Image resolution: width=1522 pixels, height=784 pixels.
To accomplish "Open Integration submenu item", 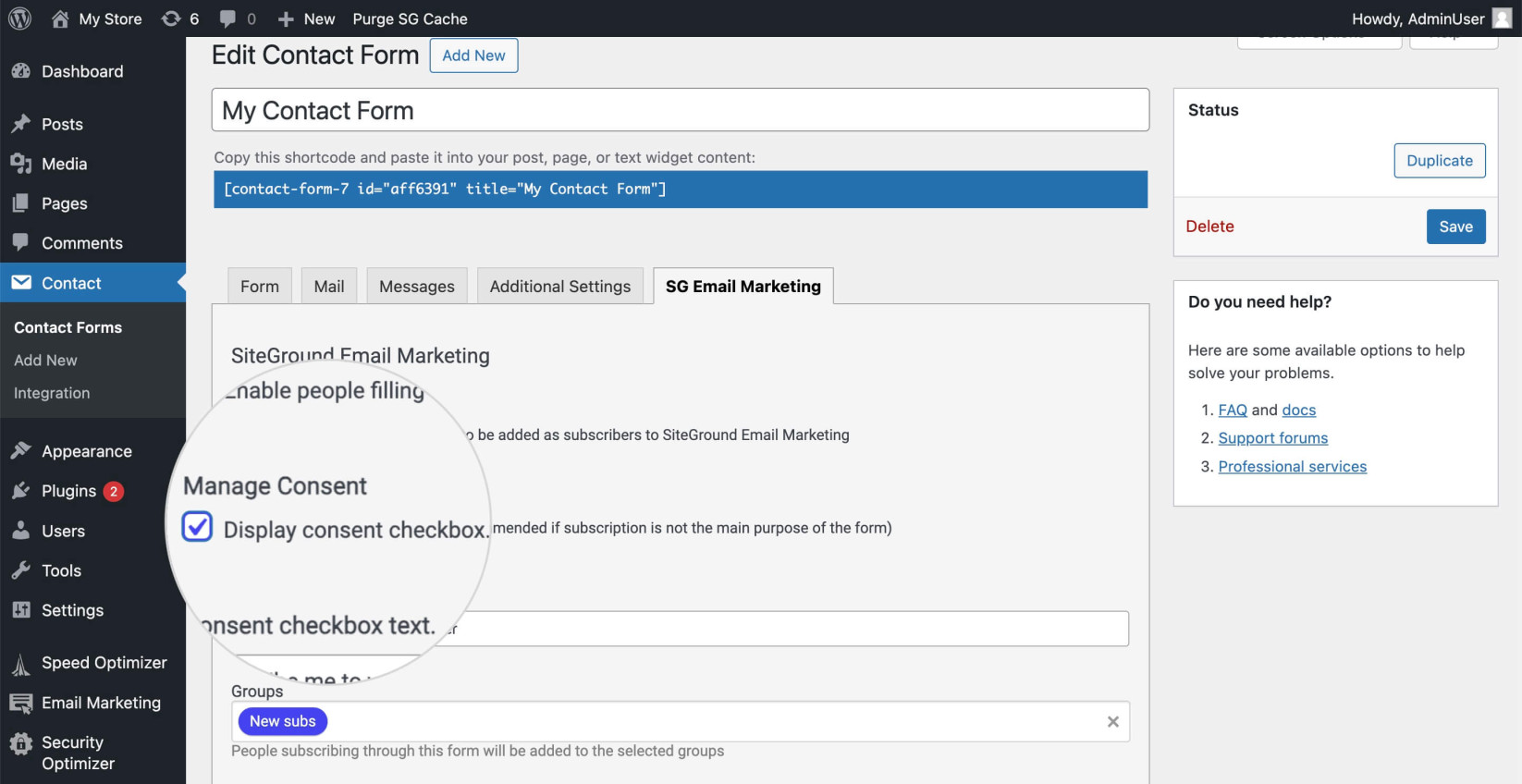I will click(x=52, y=393).
